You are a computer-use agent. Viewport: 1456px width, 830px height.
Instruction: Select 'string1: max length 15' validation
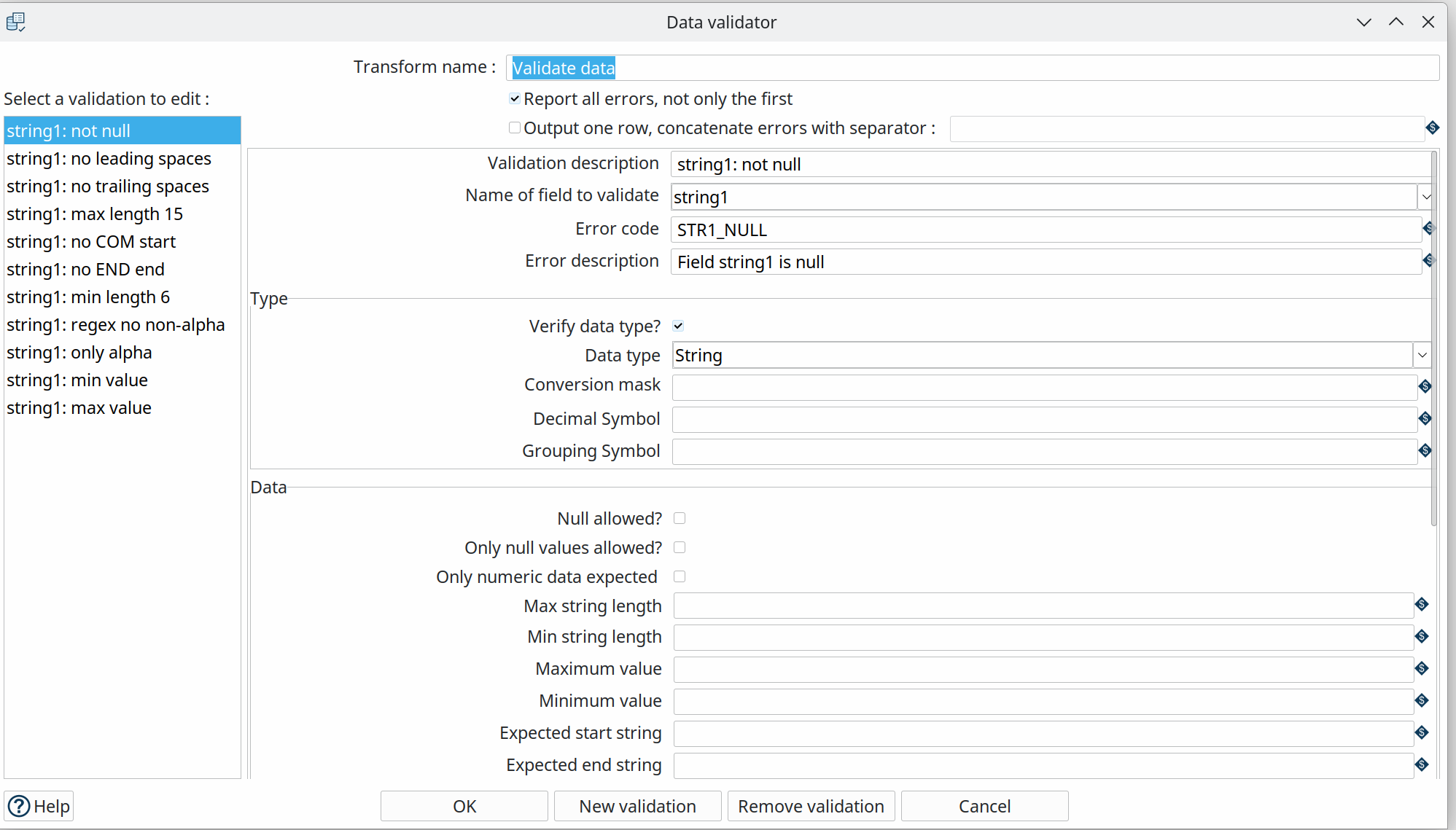coord(95,214)
